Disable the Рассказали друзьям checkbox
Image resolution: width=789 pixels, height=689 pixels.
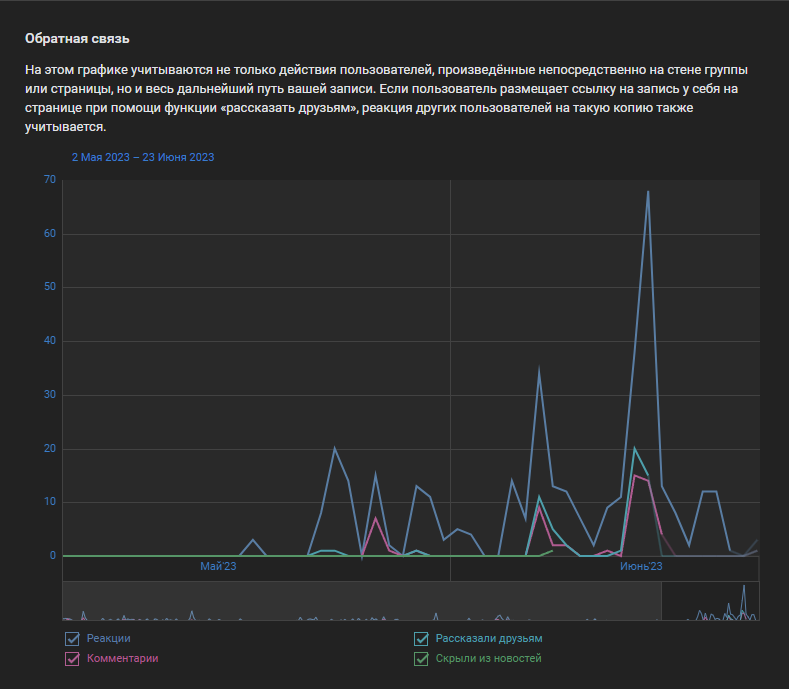(421, 639)
